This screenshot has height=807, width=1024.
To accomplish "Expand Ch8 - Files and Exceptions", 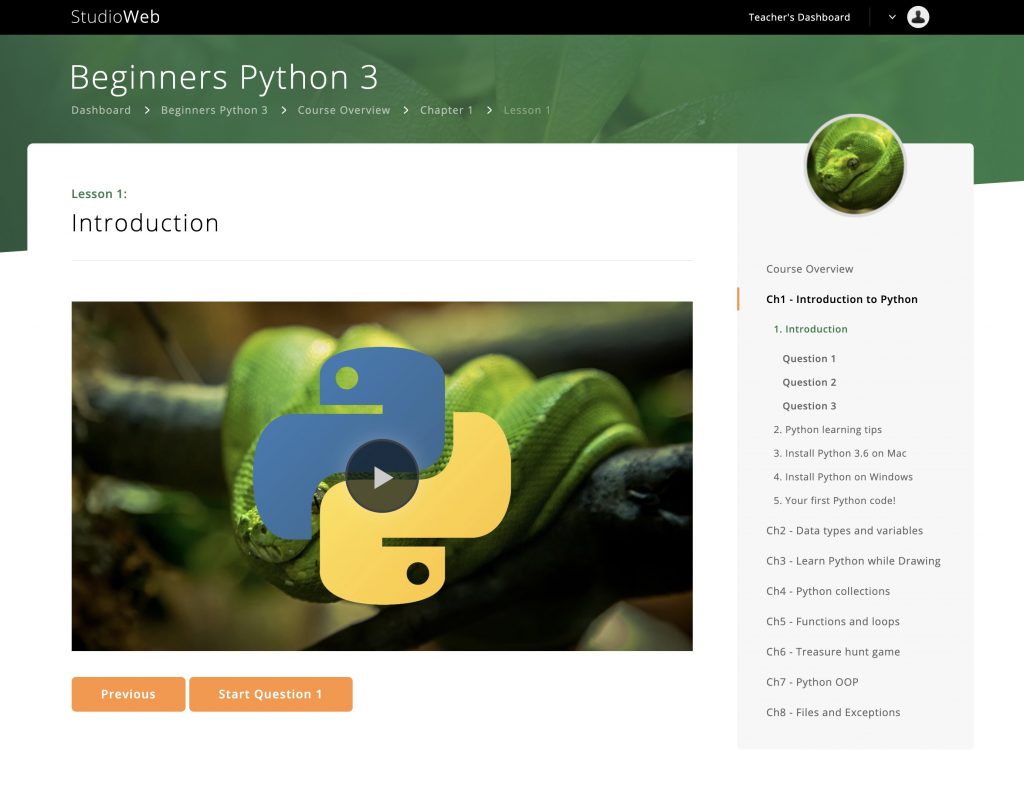I will (x=833, y=712).
